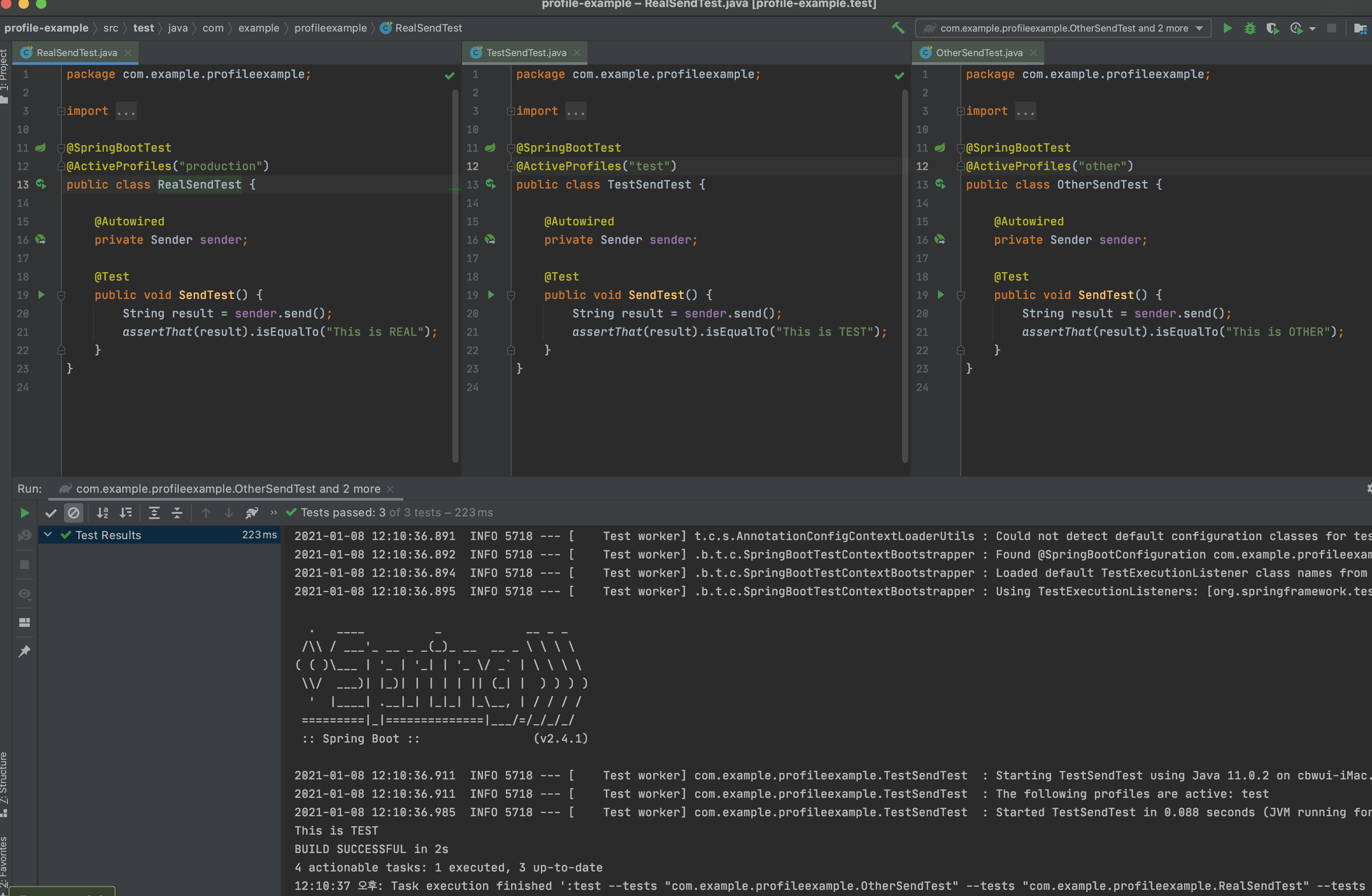The height and width of the screenshot is (896, 1372).
Task: Click the green Run button in top toolbar
Action: coord(1227,28)
